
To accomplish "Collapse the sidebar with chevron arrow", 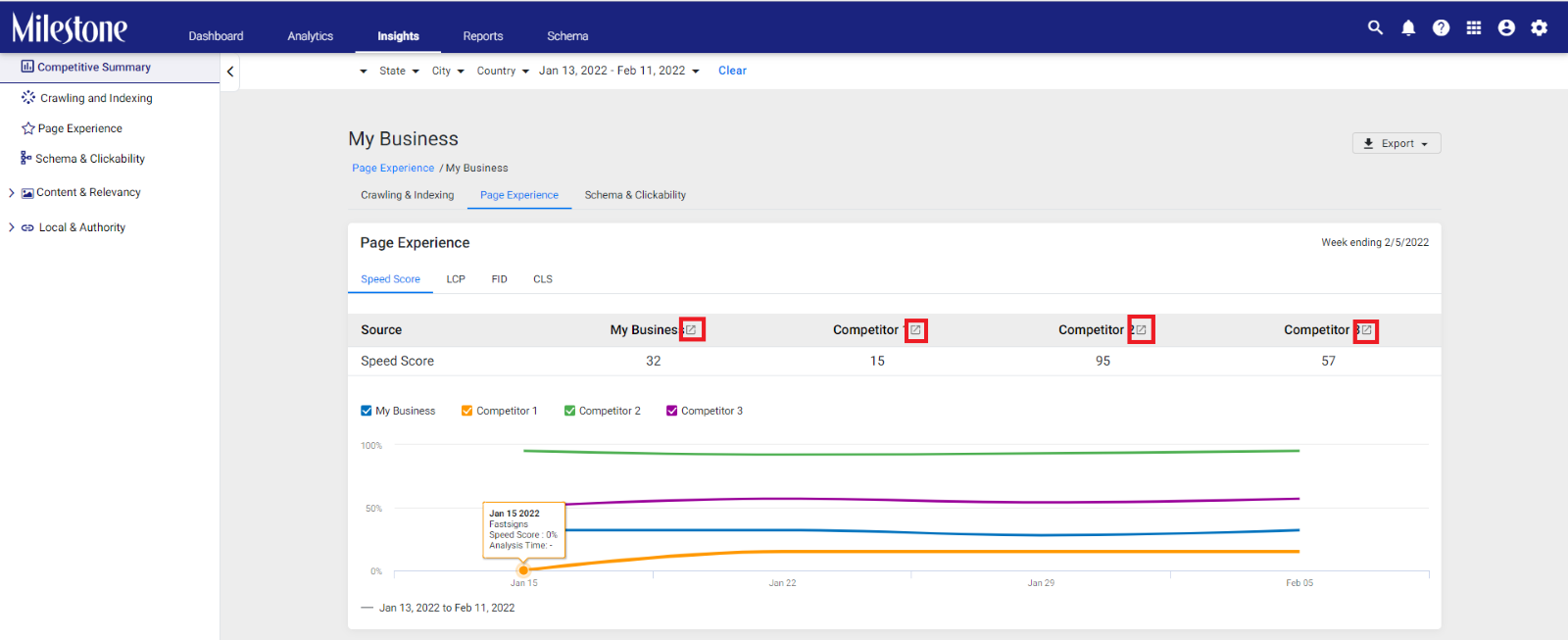I will [230, 72].
